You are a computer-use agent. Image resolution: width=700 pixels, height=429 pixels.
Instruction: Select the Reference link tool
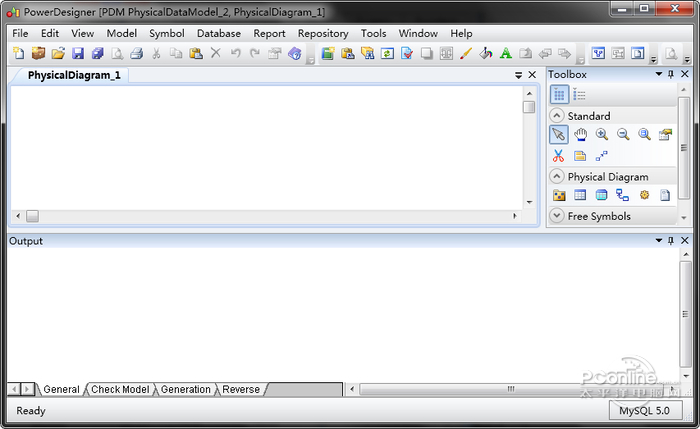pyautogui.click(x=622, y=195)
